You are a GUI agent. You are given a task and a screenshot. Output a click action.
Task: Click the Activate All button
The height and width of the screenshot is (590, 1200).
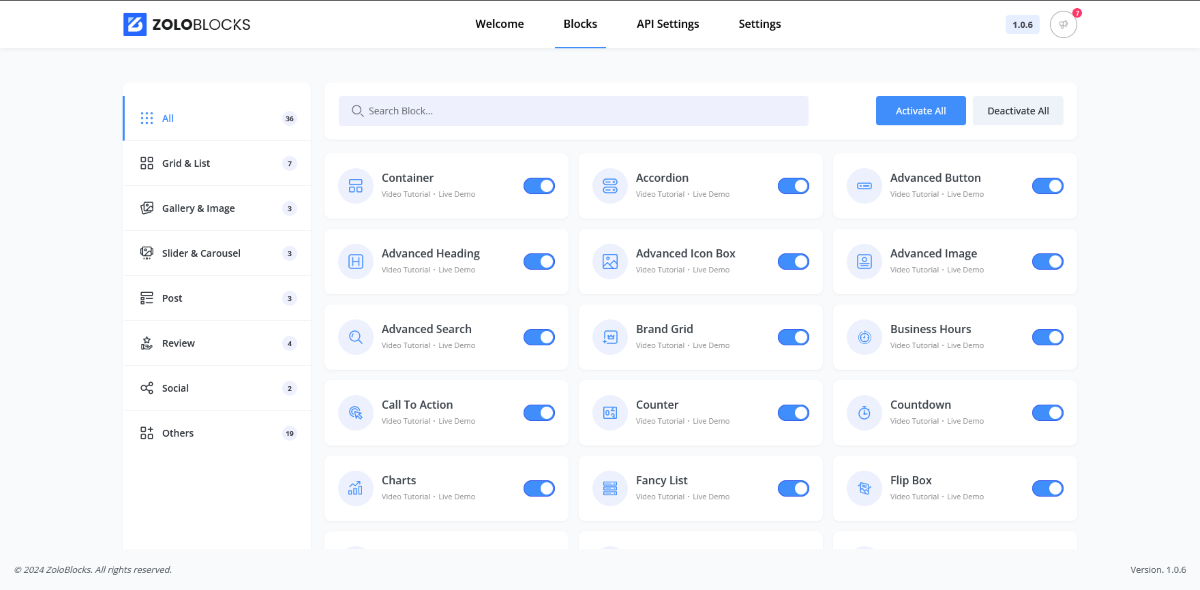(x=921, y=111)
